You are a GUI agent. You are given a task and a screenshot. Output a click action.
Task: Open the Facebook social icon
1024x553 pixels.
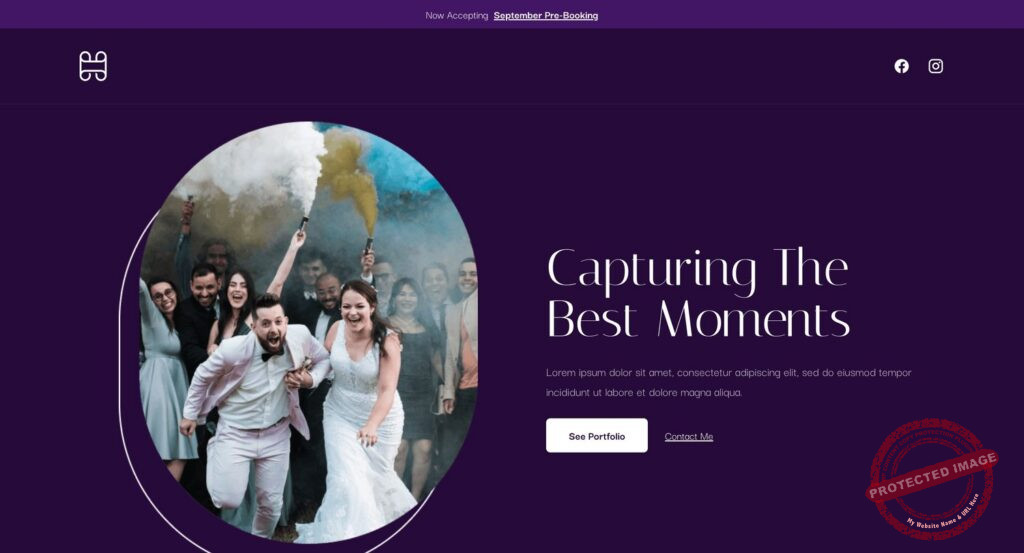tap(901, 66)
